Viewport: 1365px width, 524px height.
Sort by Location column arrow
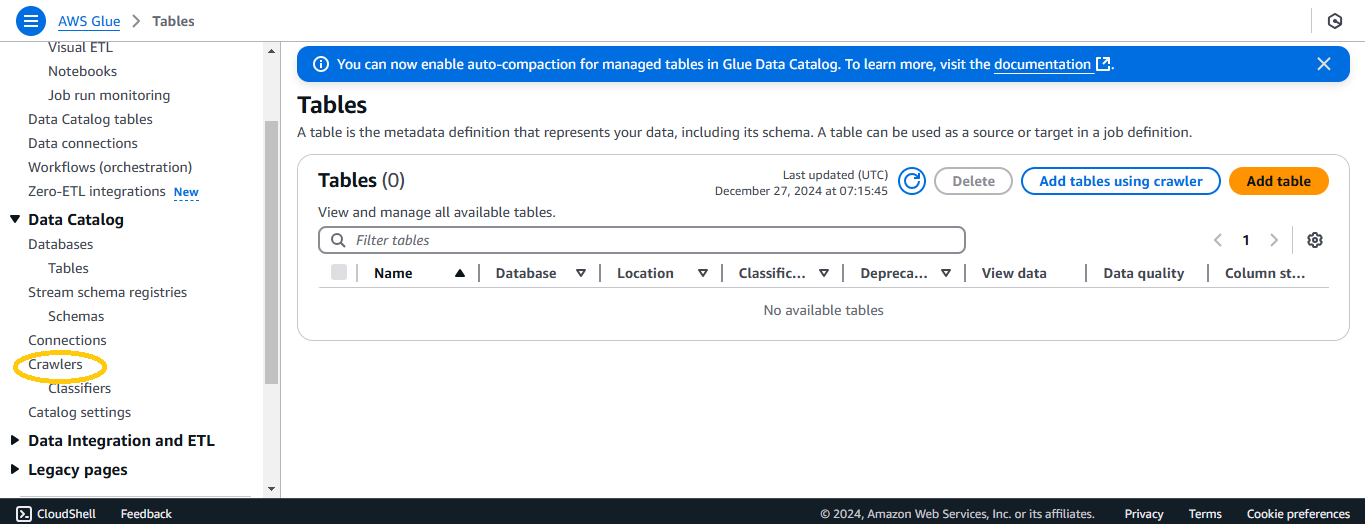click(x=703, y=273)
